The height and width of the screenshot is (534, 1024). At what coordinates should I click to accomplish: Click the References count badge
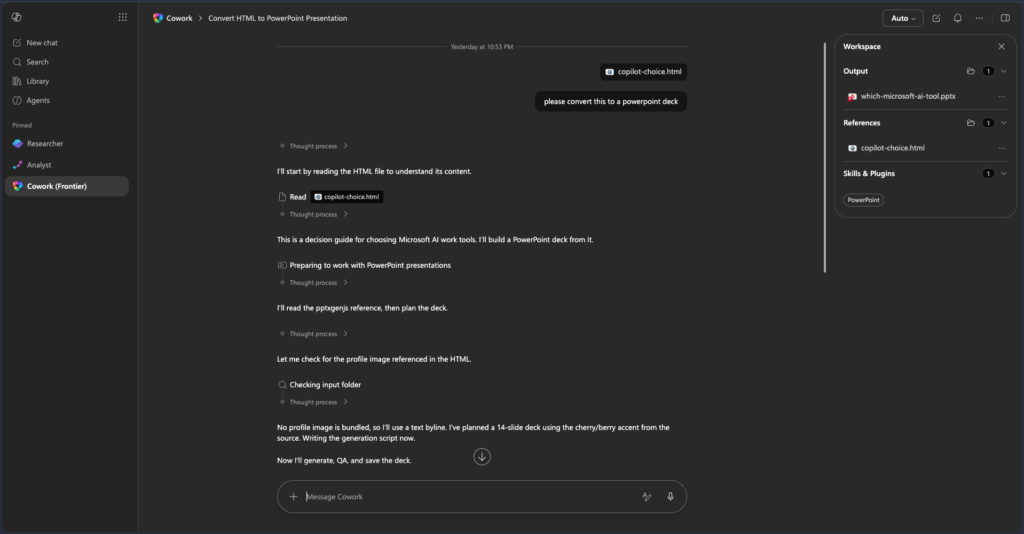(988, 123)
